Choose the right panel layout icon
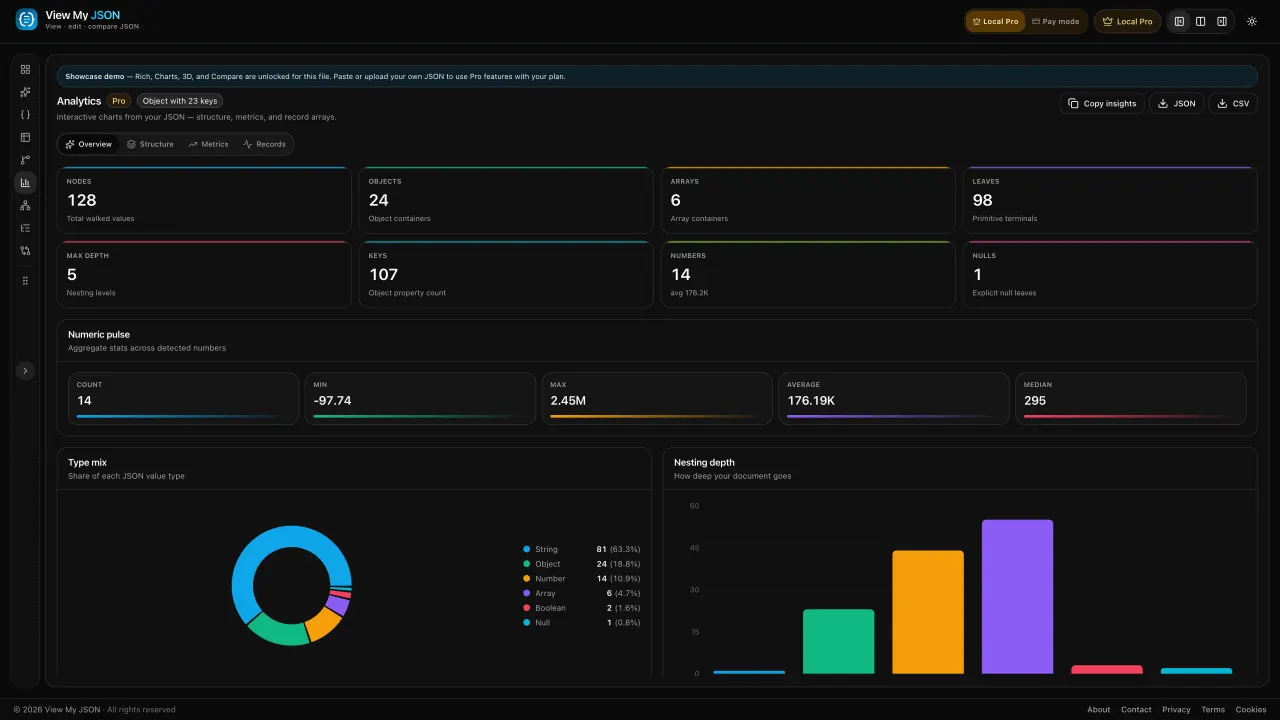Screen dimensions: 1280x720 coord(1221,21)
